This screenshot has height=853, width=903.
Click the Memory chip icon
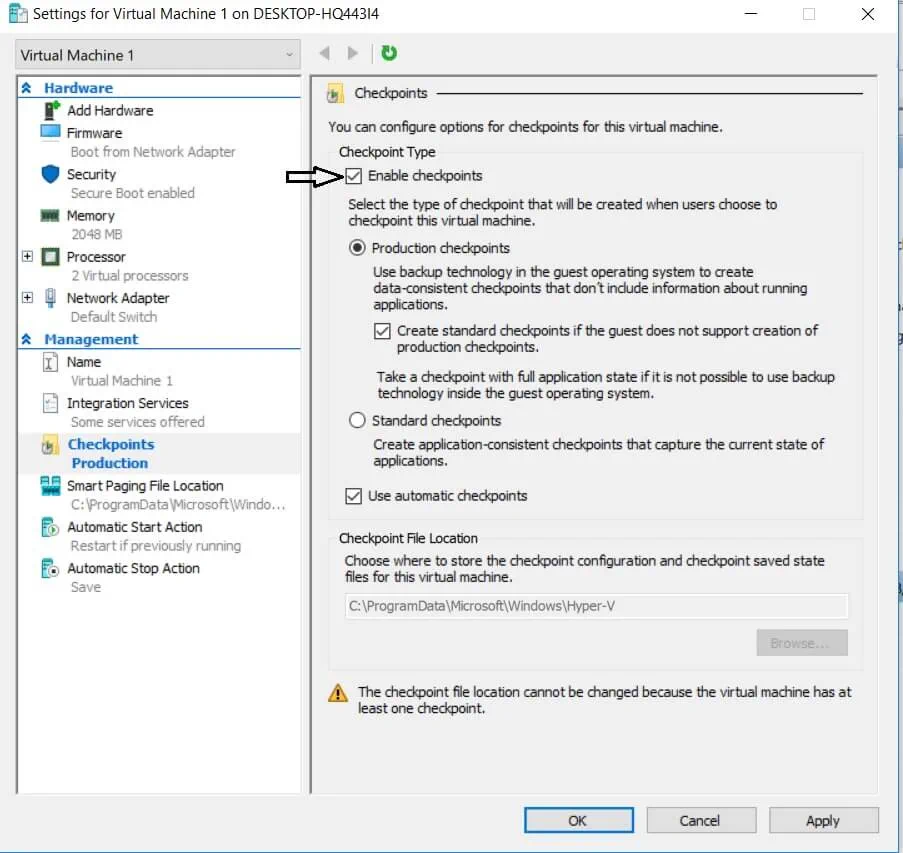(x=50, y=216)
